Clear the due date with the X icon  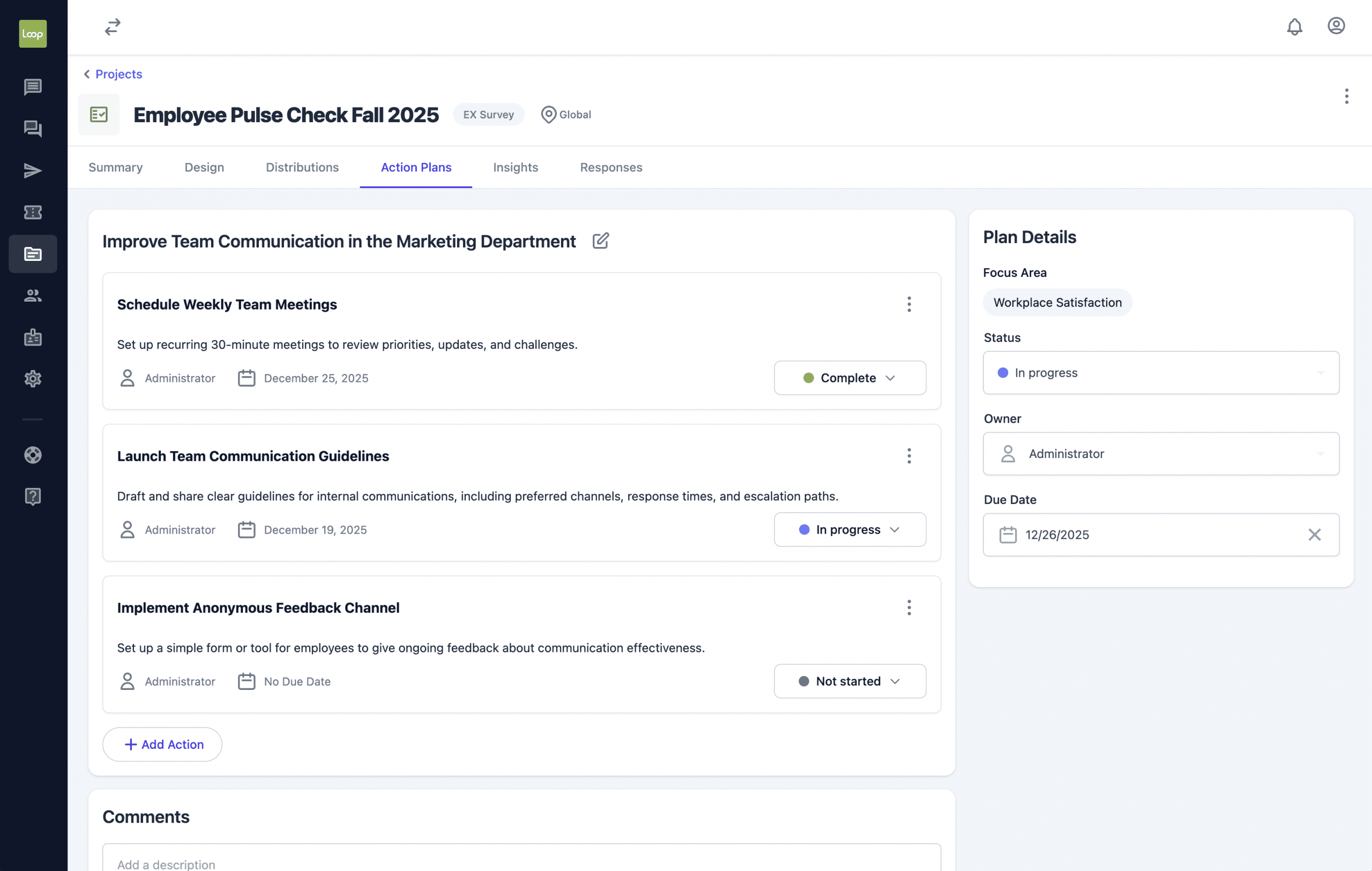[x=1315, y=535]
